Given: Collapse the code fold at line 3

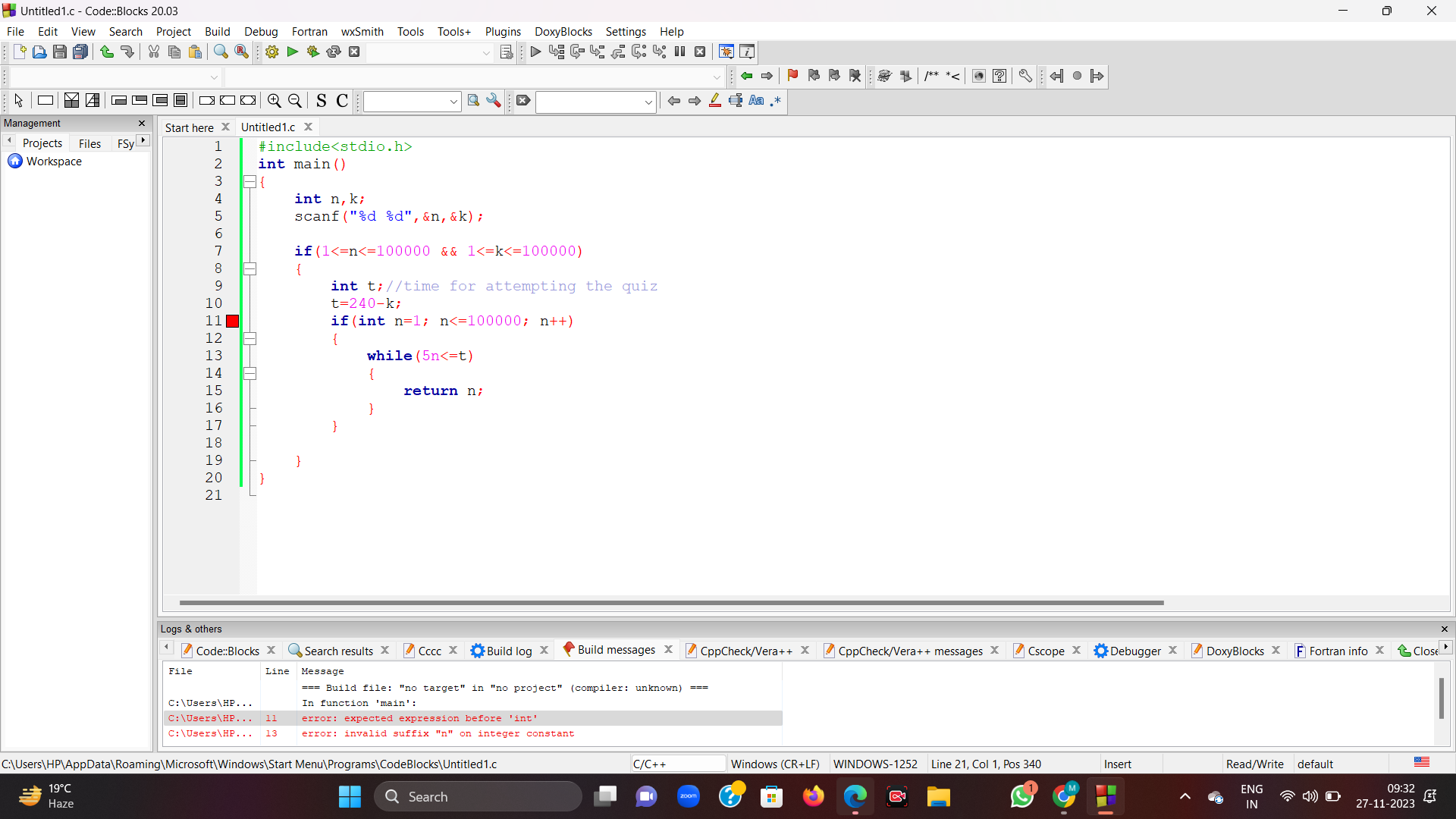Looking at the screenshot, I should click(250, 181).
